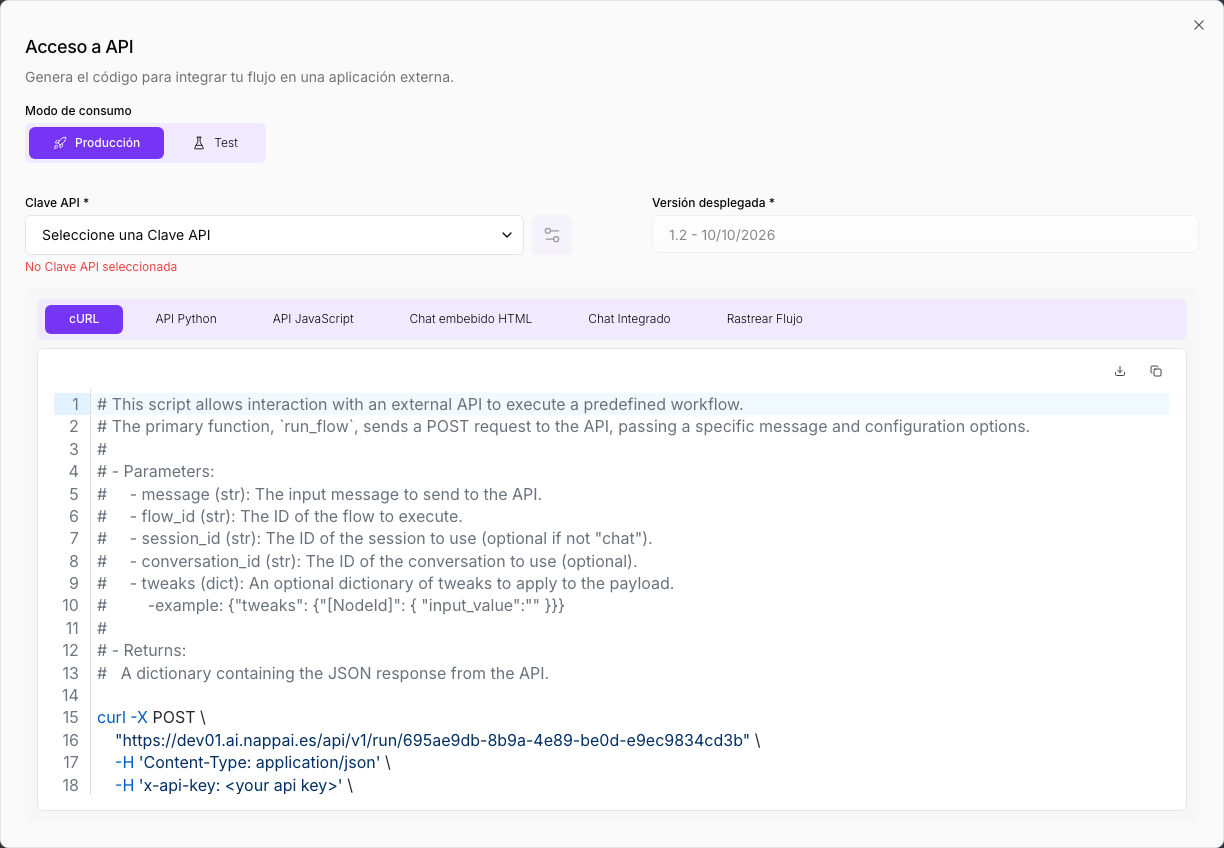This screenshot has width=1224, height=848.
Task: Click the 'session_id (str)' comment line
Action: pos(375,538)
